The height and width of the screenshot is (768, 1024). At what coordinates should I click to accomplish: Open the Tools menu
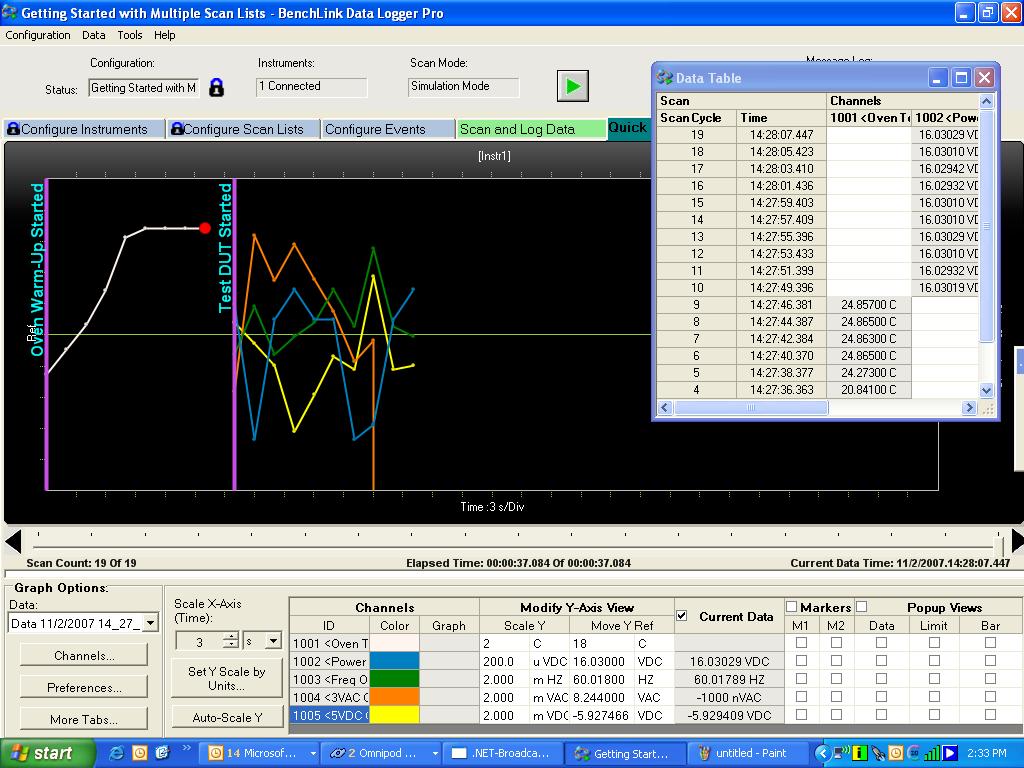(130, 35)
